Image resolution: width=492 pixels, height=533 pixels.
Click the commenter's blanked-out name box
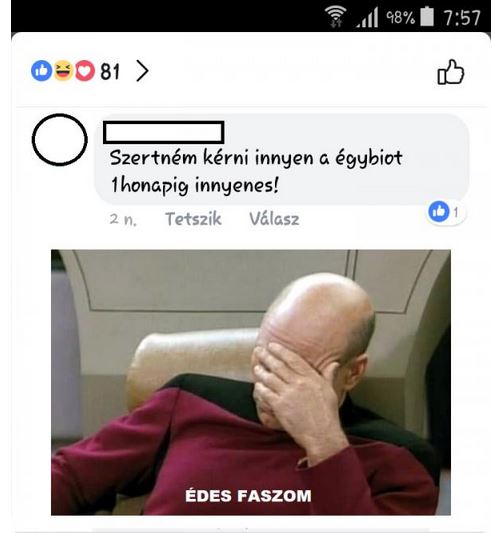coord(164,132)
